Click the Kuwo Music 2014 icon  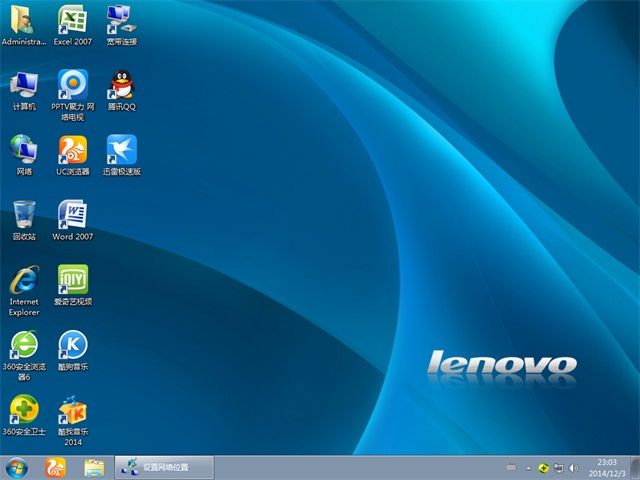point(72,410)
